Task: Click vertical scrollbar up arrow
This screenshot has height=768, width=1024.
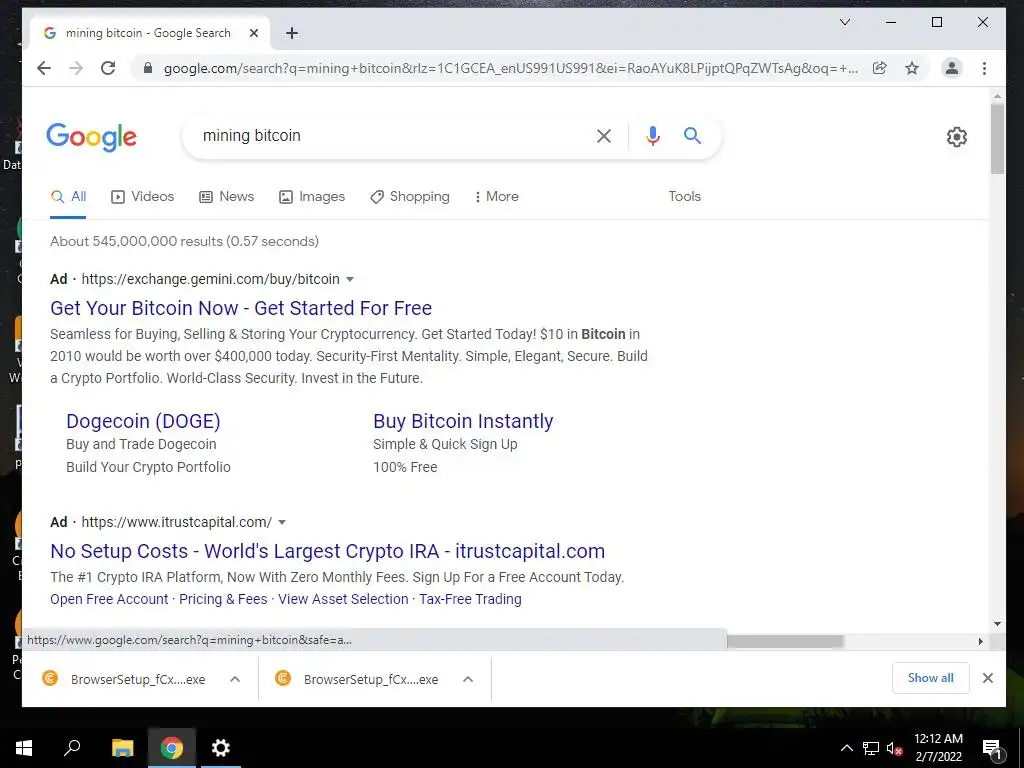Action: [x=997, y=96]
